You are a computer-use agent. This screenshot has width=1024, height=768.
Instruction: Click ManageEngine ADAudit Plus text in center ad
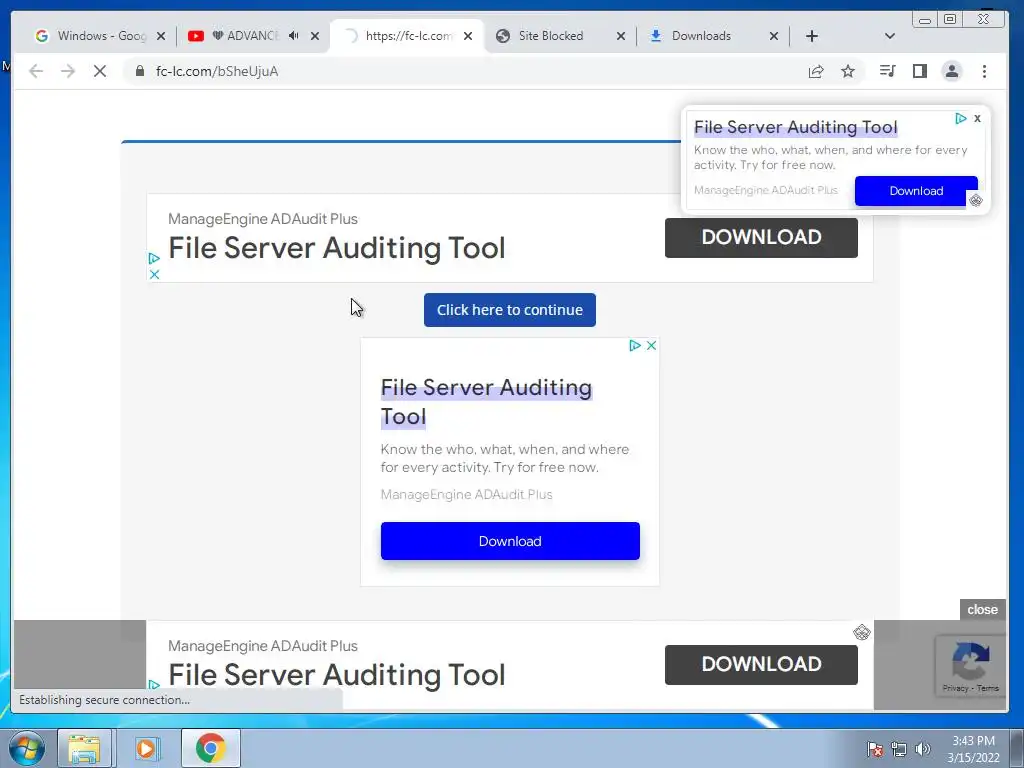tap(466, 494)
